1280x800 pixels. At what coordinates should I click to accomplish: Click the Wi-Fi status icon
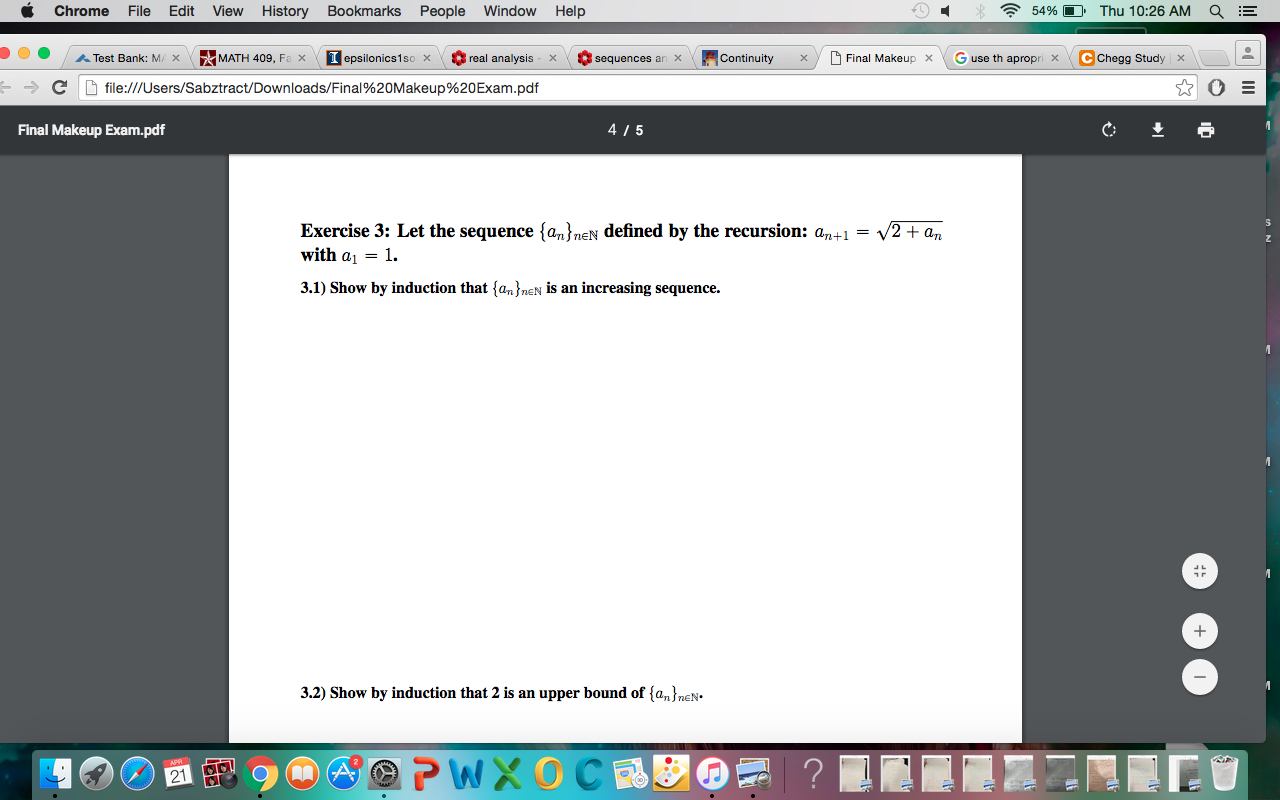point(1010,11)
